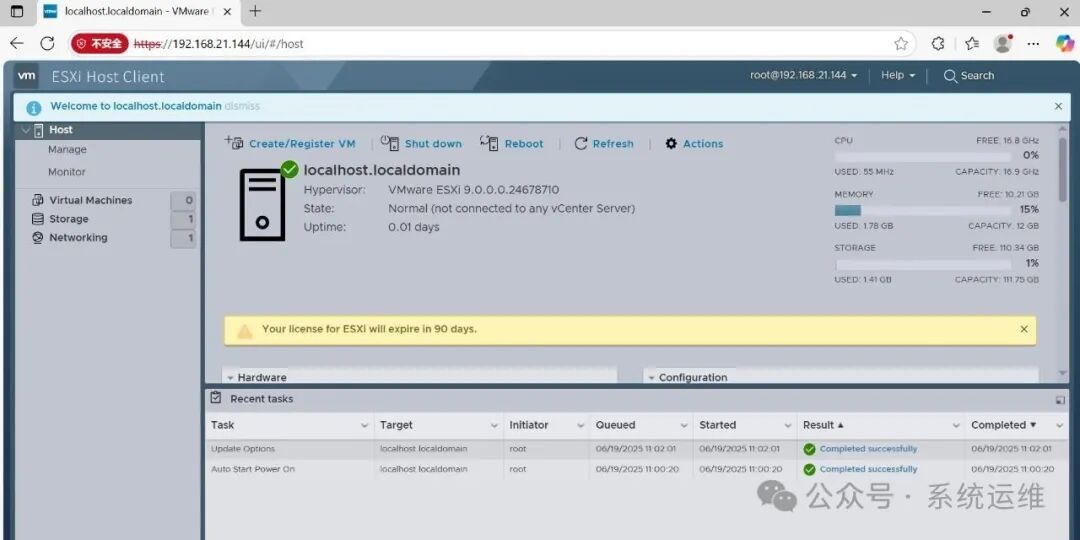Screen dimensions: 1080x540
Task: Click the Search magnifier field
Action: coord(968,76)
